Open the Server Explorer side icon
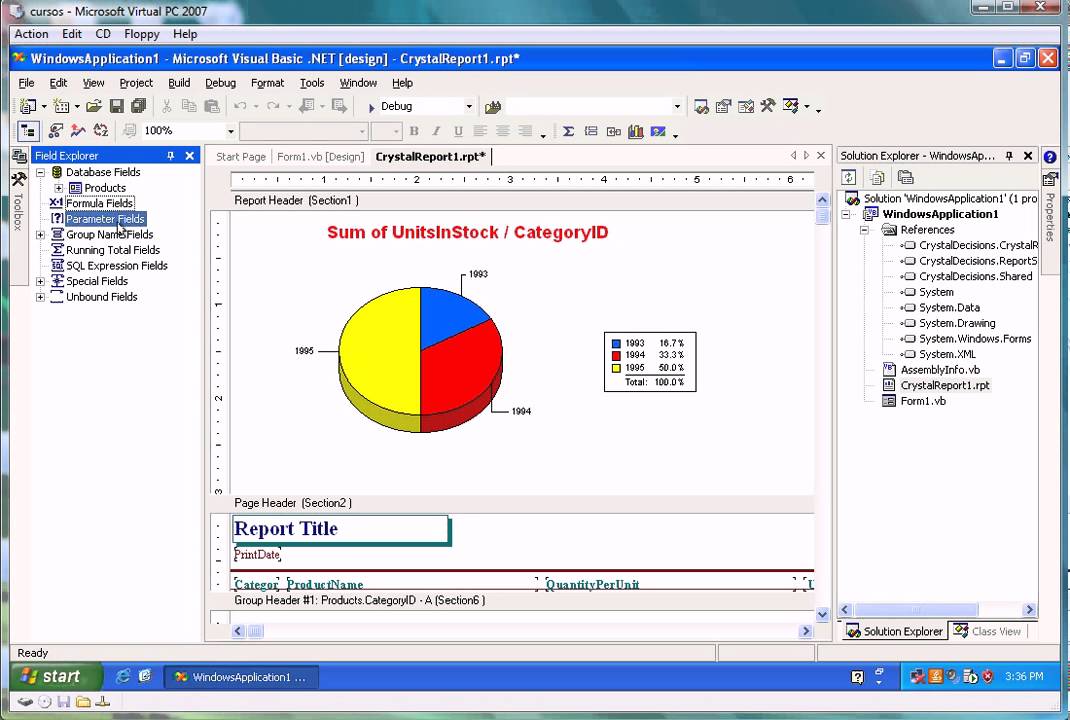The height and width of the screenshot is (720, 1070). tap(19, 156)
